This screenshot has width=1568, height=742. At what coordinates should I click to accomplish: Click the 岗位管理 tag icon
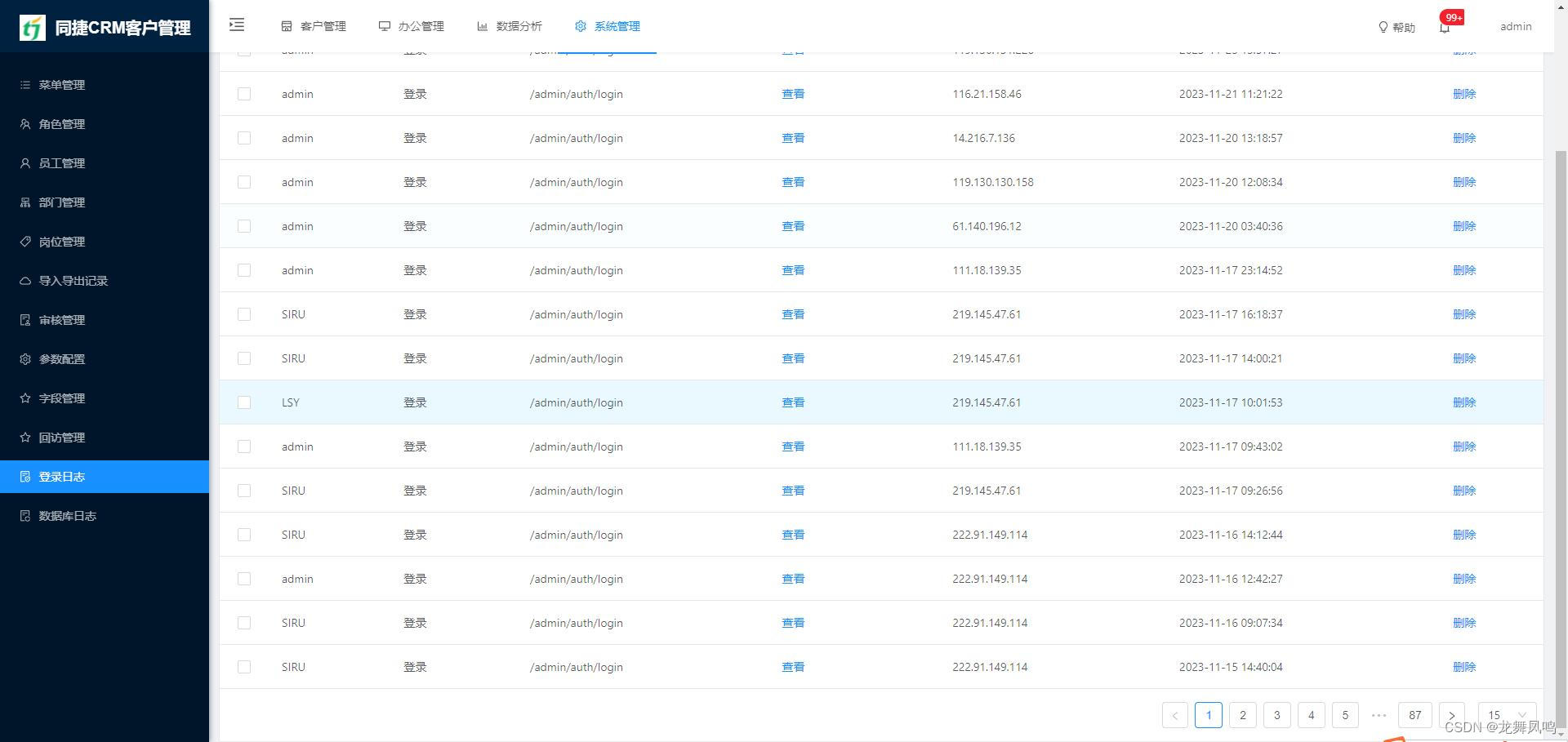[x=25, y=242]
